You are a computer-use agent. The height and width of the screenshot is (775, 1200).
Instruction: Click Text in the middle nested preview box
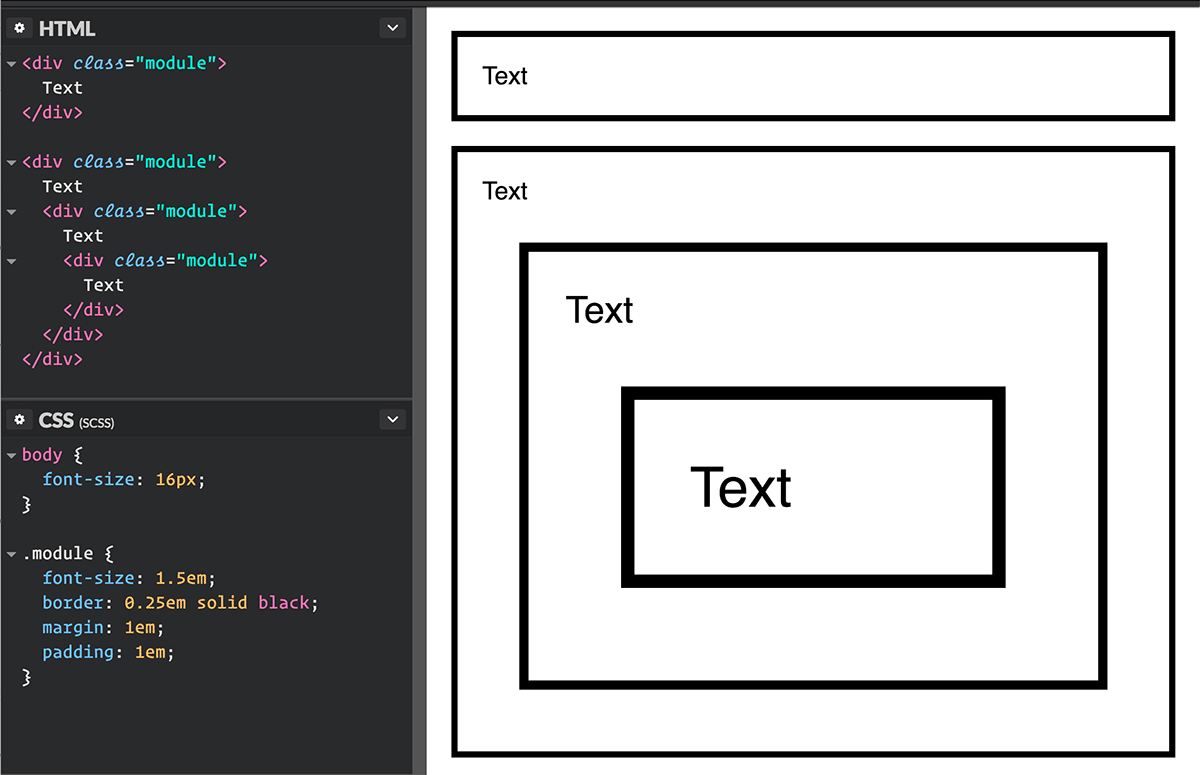point(599,310)
